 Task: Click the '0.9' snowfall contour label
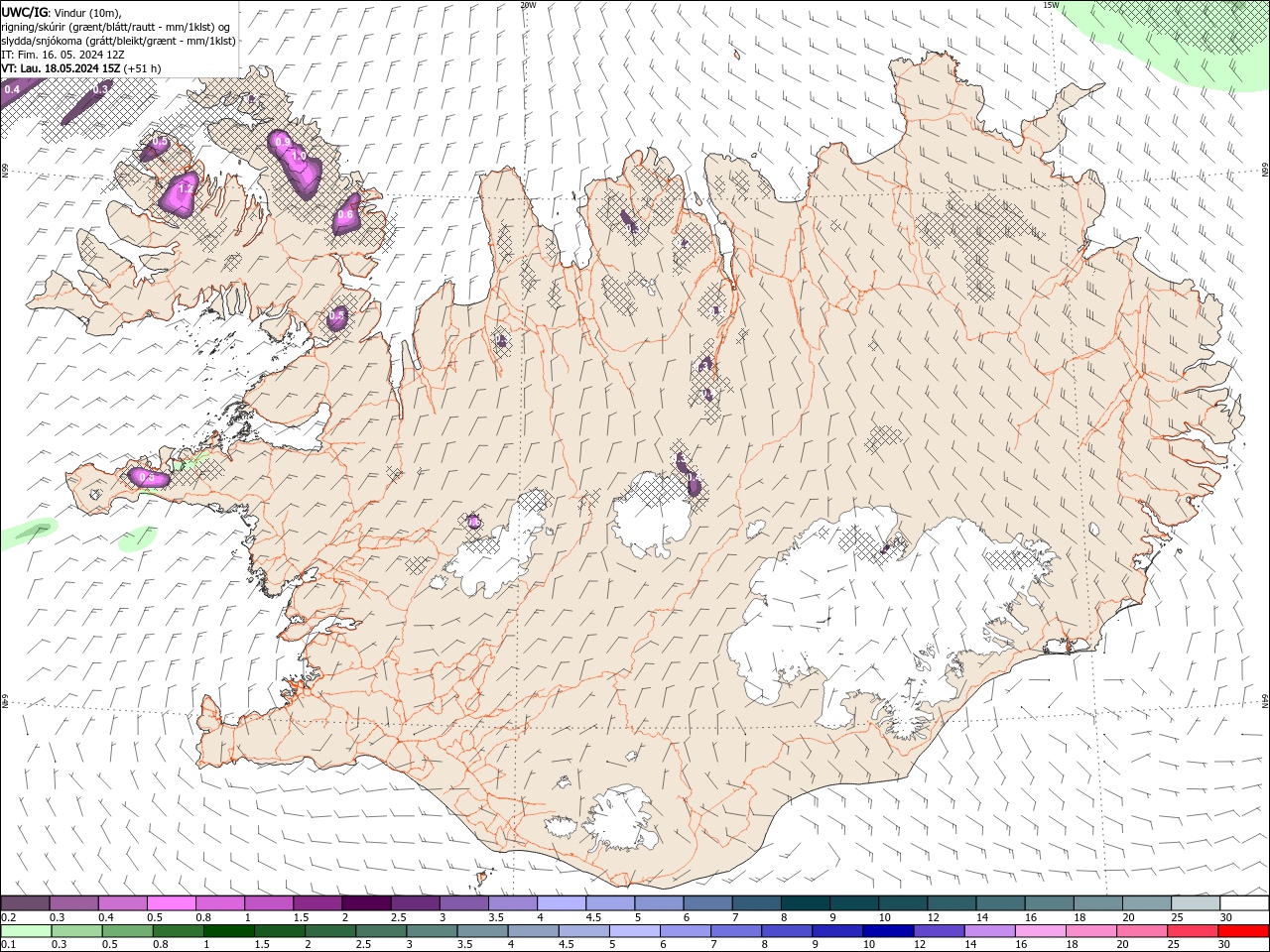[283, 143]
